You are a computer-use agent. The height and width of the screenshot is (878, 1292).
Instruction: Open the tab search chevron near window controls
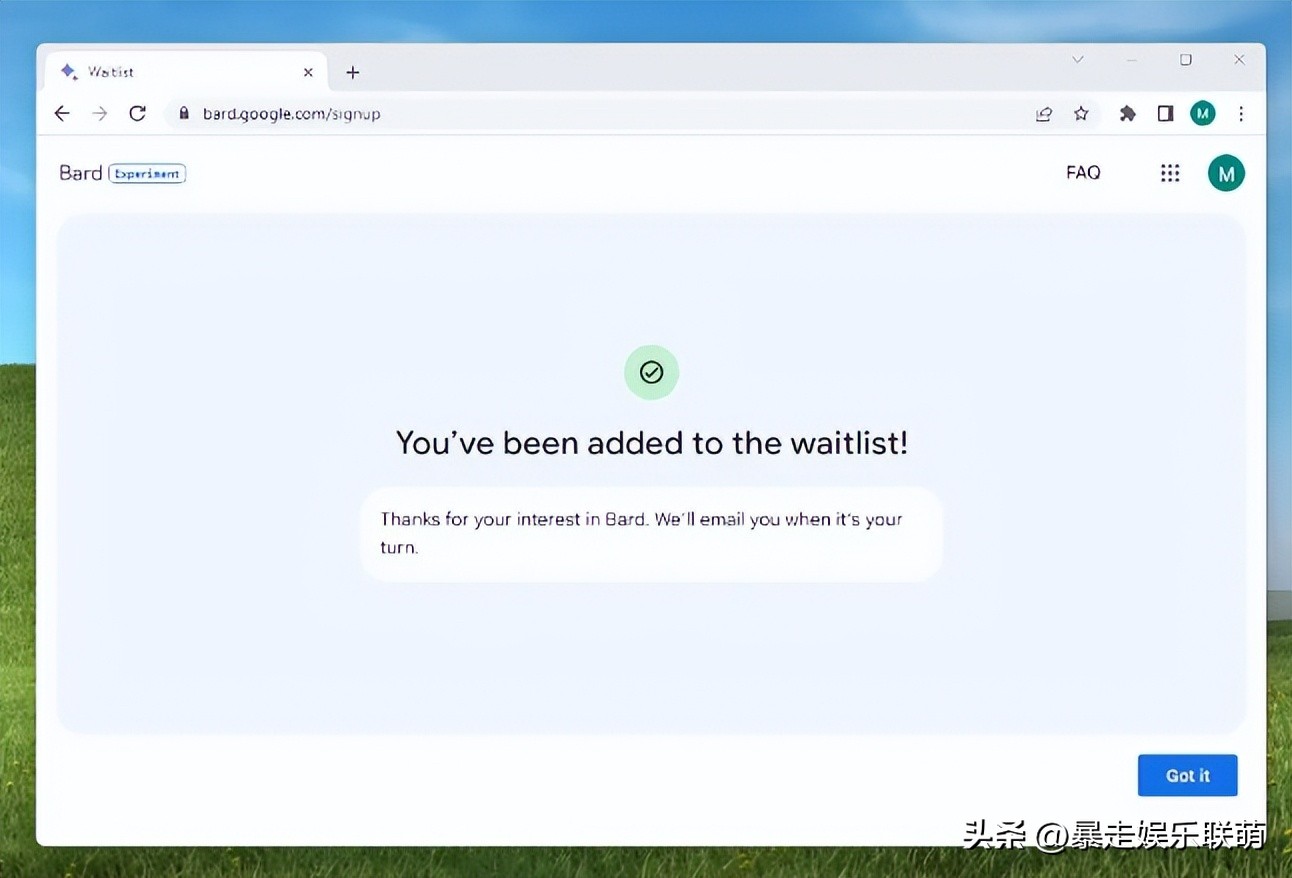tap(1078, 60)
